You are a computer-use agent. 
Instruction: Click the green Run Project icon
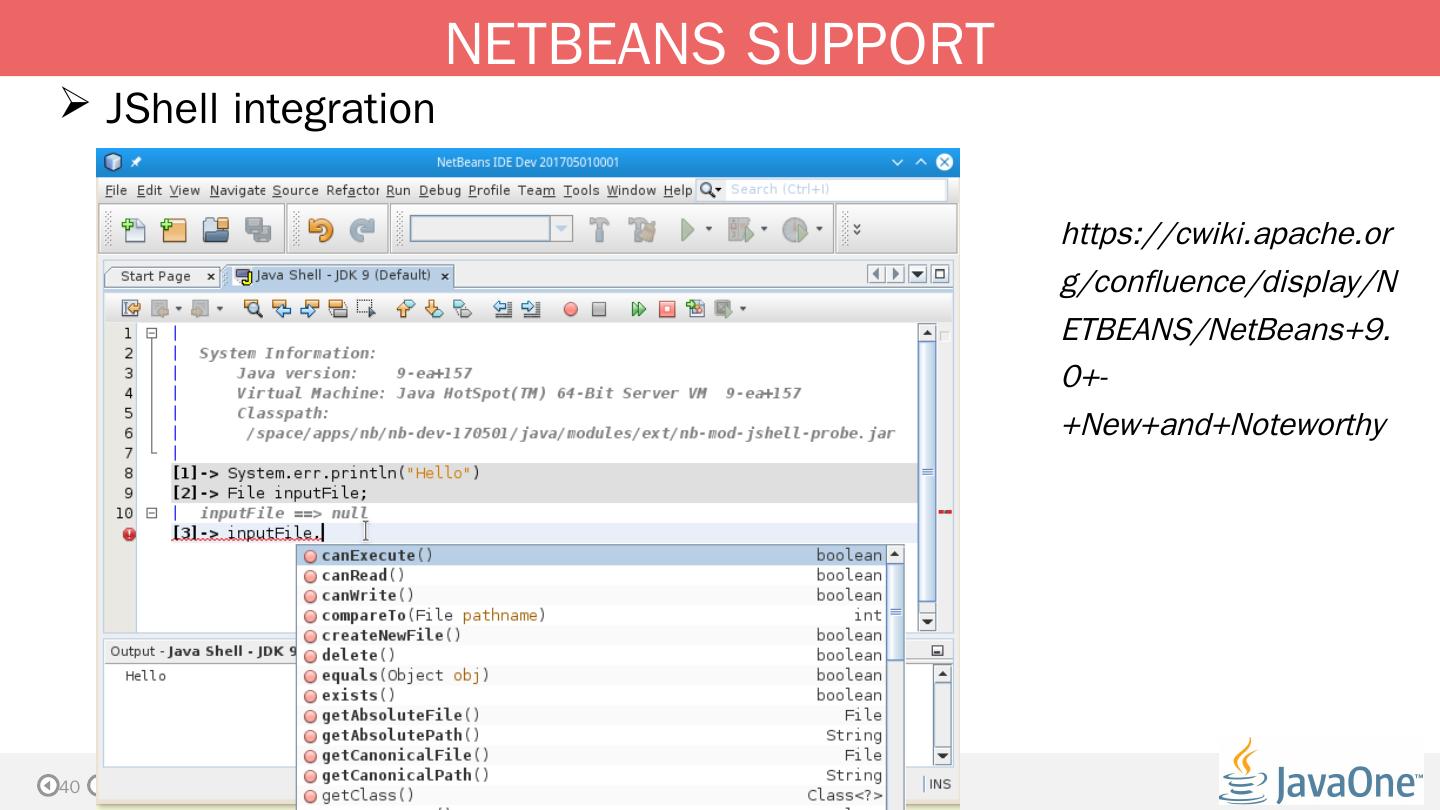coord(688,229)
